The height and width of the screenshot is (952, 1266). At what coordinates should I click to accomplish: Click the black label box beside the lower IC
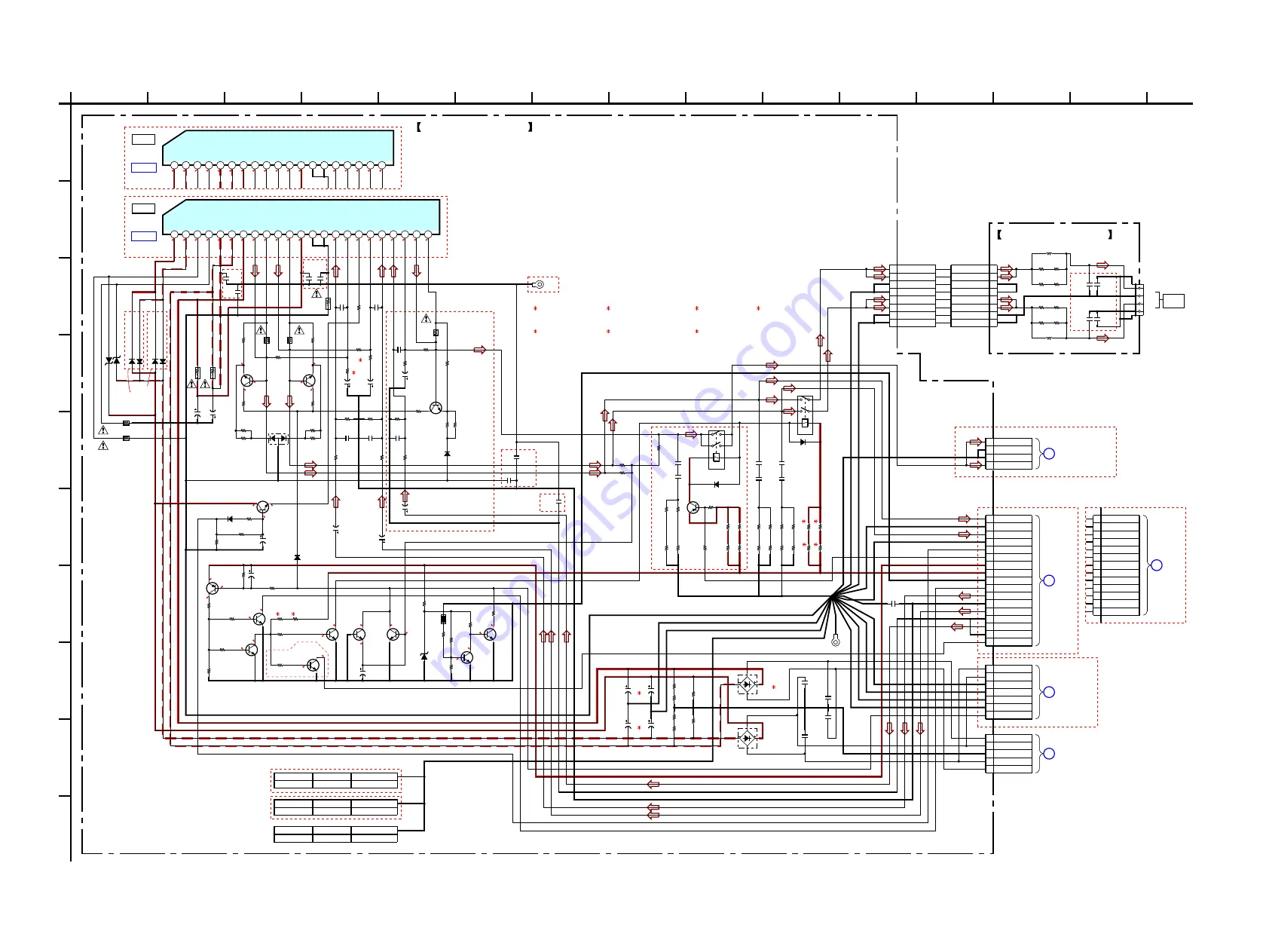[x=143, y=208]
